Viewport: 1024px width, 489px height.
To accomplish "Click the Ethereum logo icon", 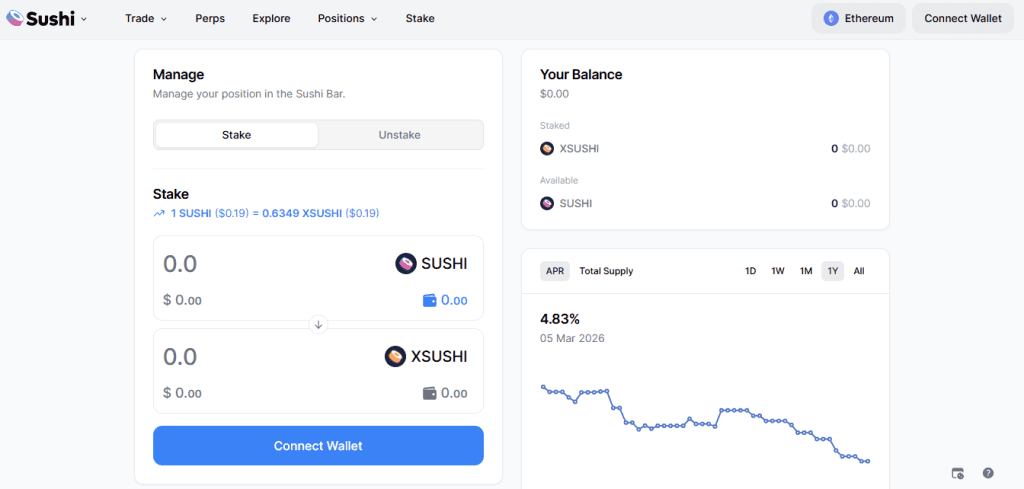I will click(x=831, y=18).
